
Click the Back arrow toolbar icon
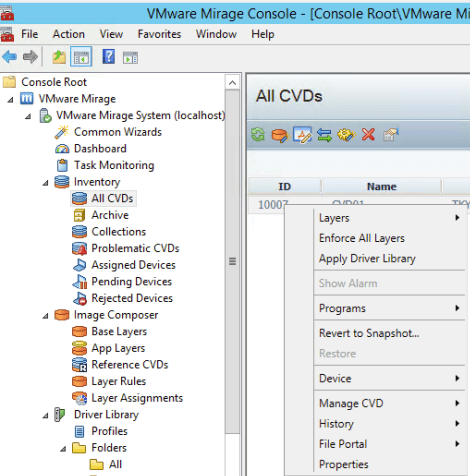point(9,57)
